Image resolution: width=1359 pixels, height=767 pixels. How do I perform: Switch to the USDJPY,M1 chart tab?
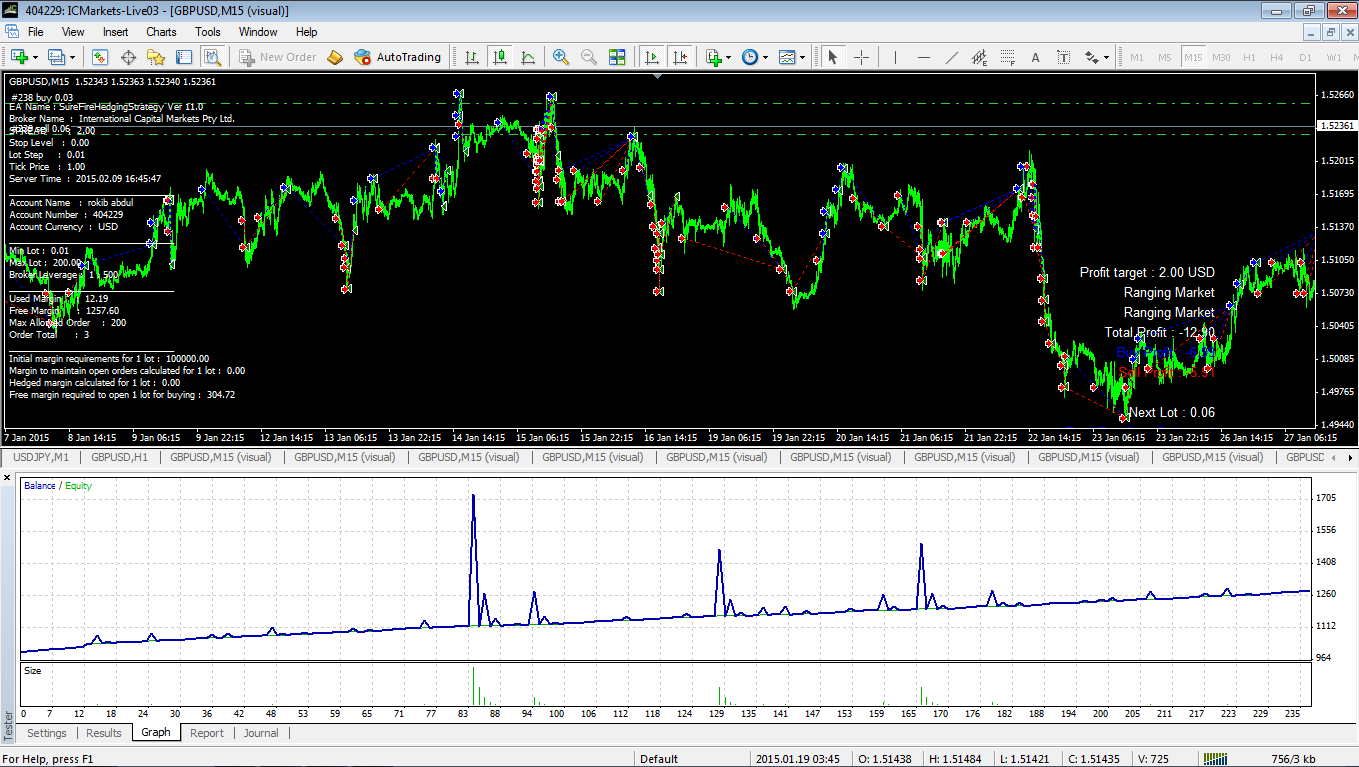tap(41, 457)
